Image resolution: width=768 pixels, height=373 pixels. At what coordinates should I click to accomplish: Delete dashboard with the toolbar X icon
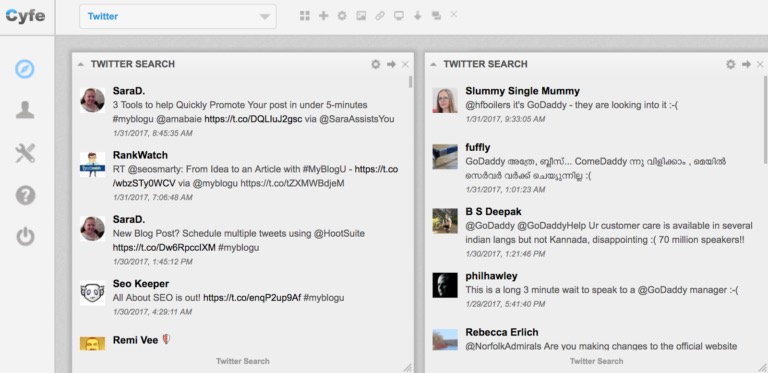click(x=454, y=15)
